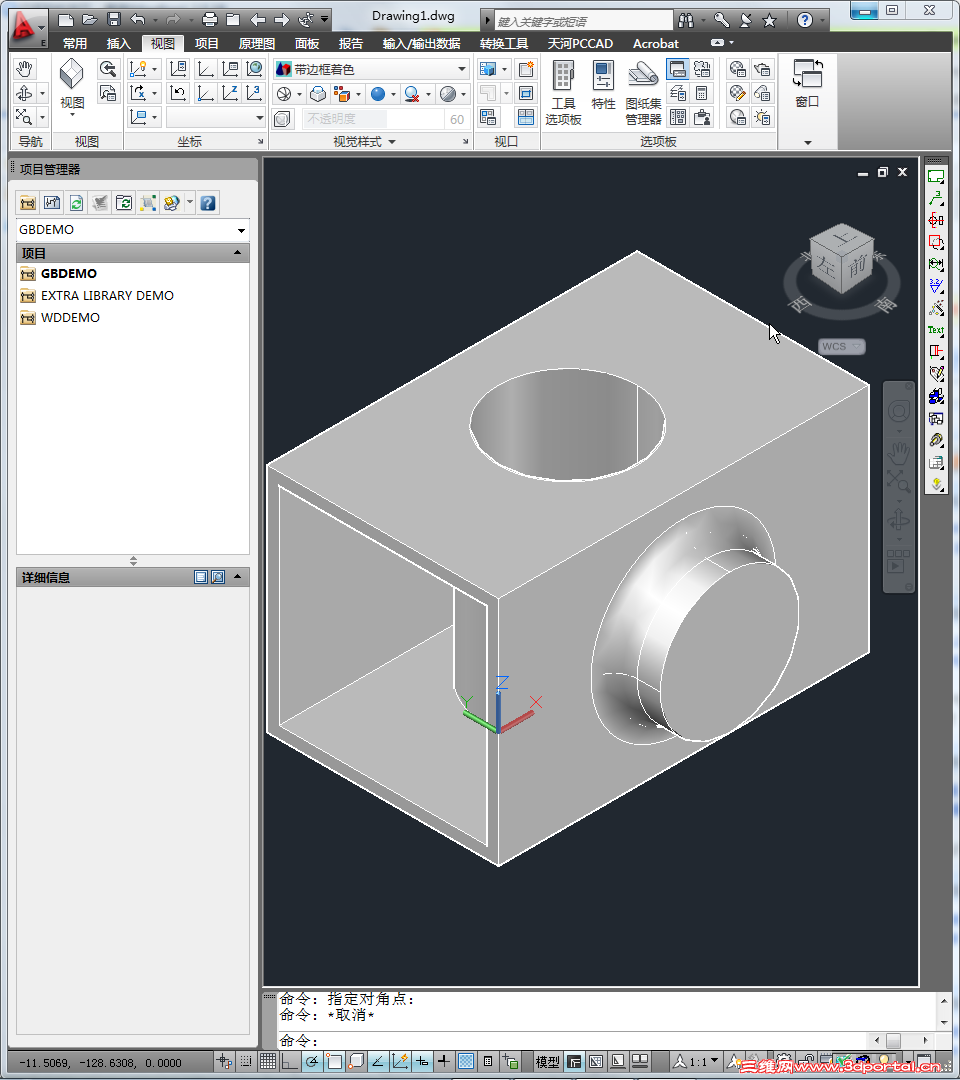Open the 面板 ribbon tab

306,44
